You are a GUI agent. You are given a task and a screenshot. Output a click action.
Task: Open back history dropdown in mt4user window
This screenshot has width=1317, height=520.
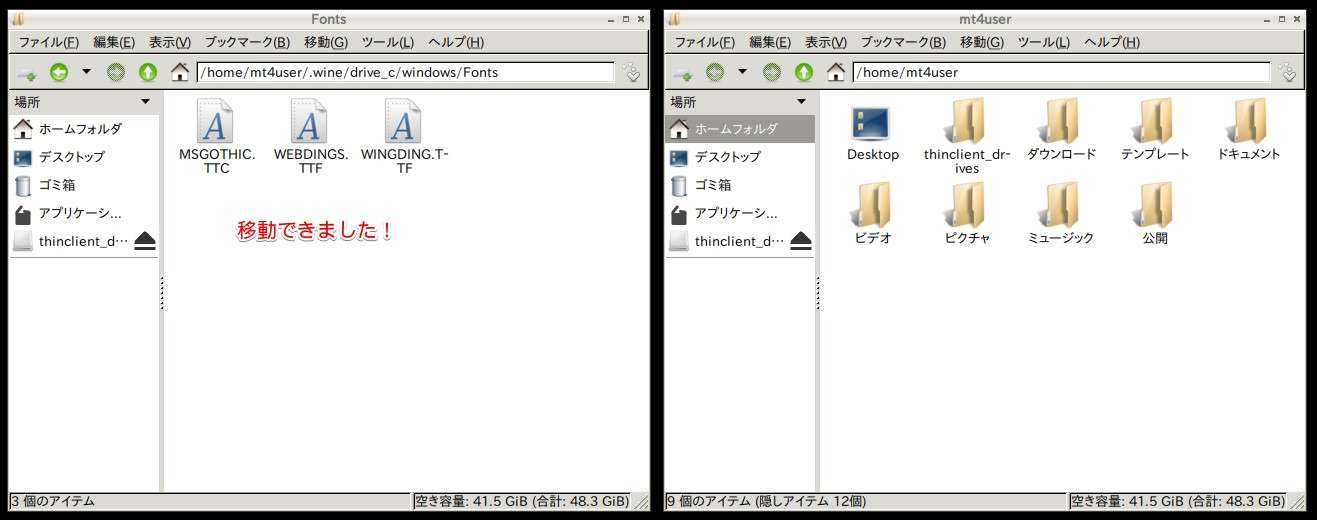click(x=742, y=72)
